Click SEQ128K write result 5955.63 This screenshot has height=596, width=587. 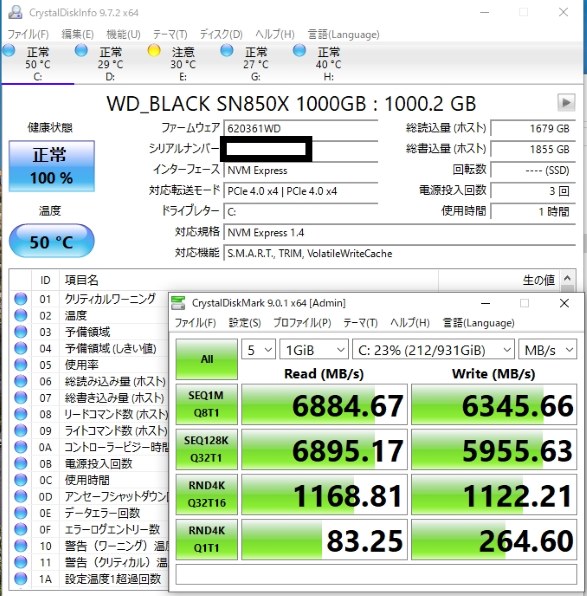tap(494, 449)
